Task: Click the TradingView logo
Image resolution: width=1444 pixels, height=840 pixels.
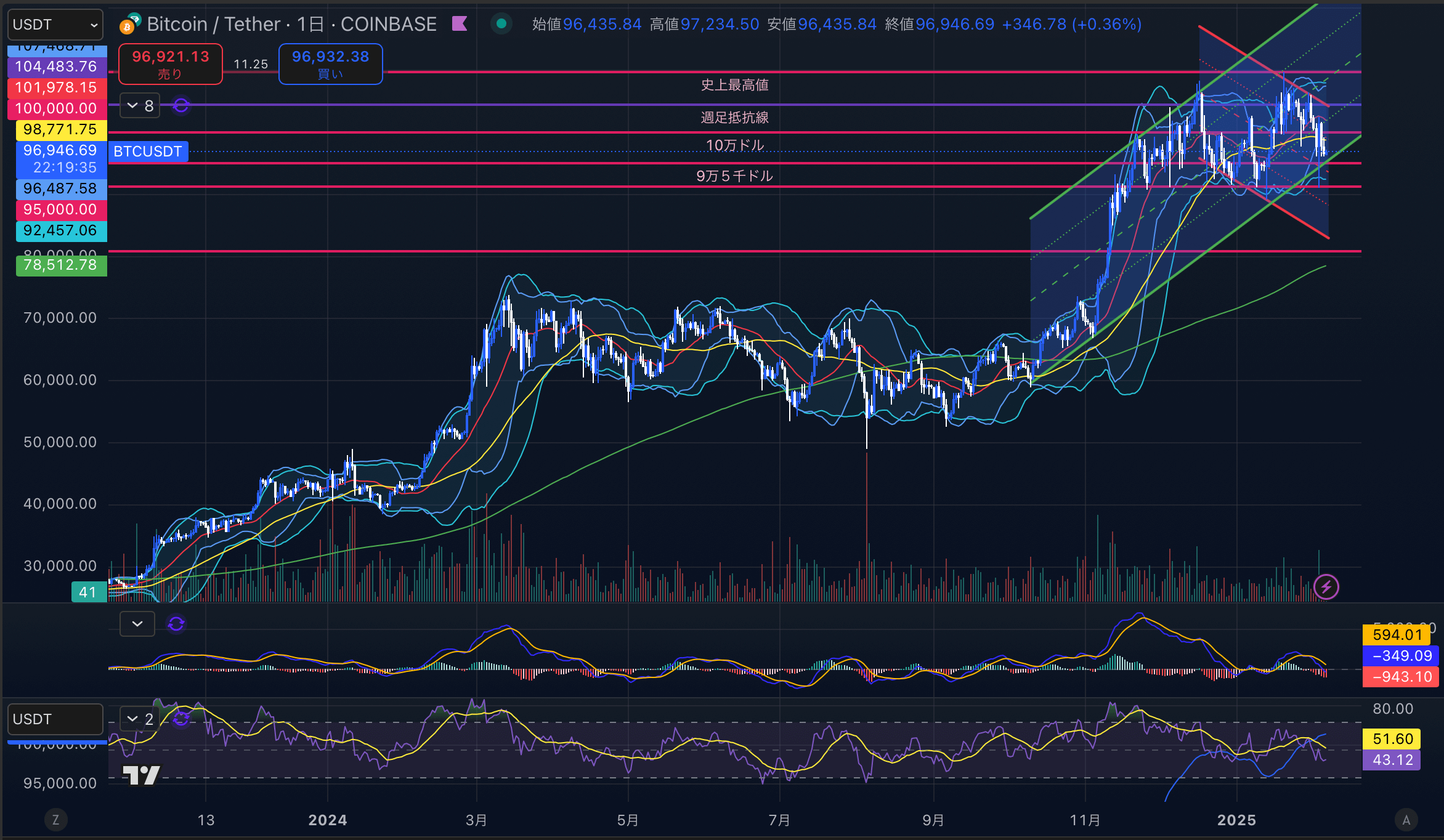Action: [x=141, y=775]
